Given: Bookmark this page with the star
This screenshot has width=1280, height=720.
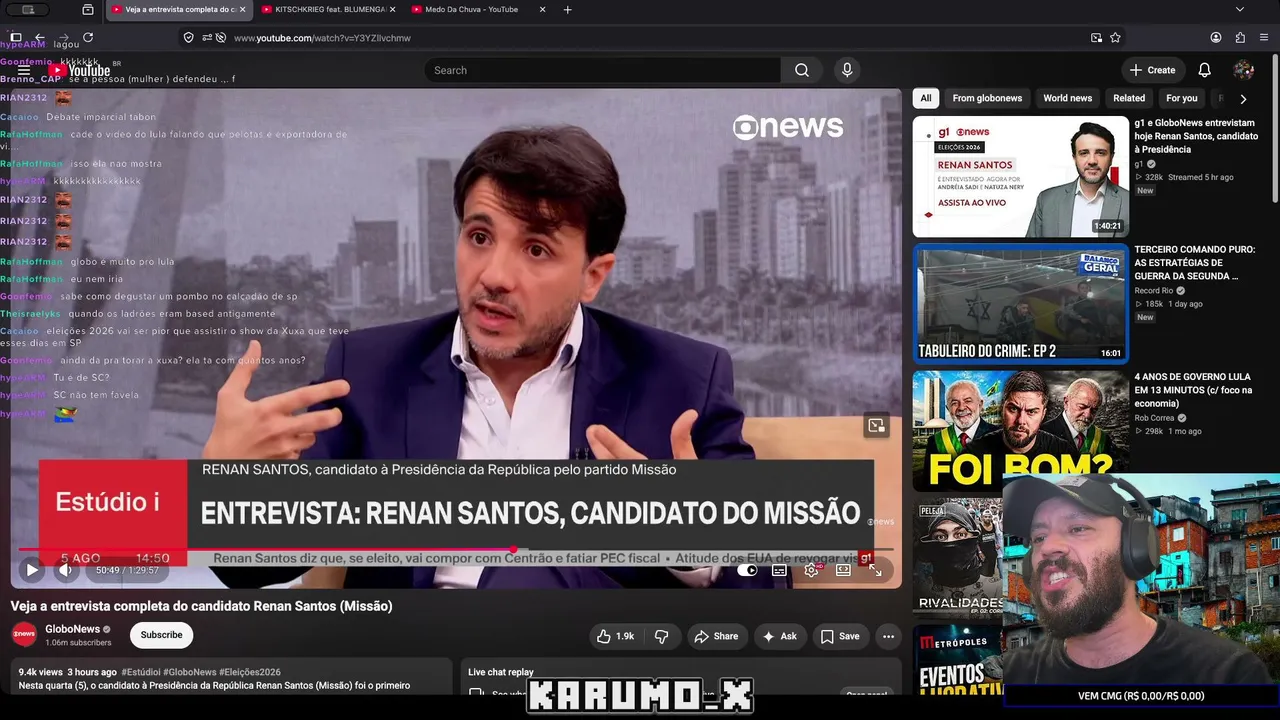Looking at the screenshot, I should (1115, 38).
